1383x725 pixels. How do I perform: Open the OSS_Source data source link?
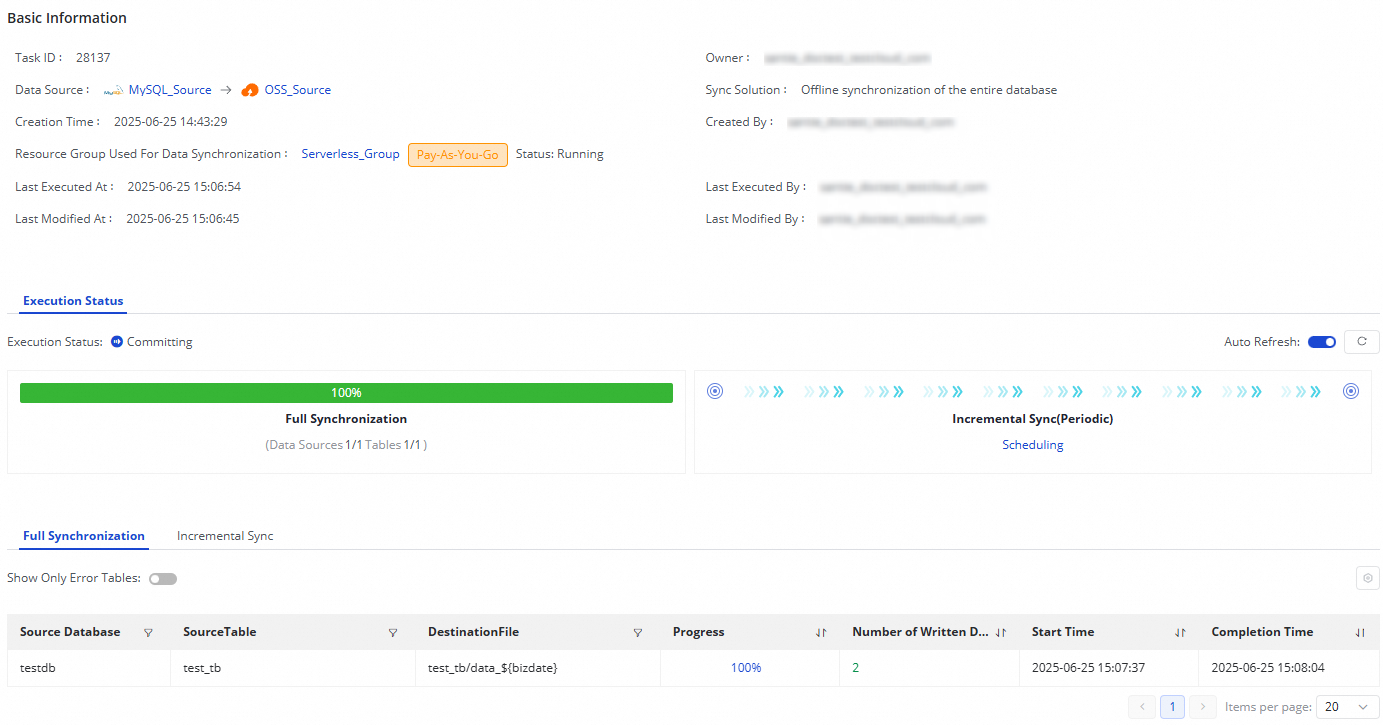[x=298, y=90]
